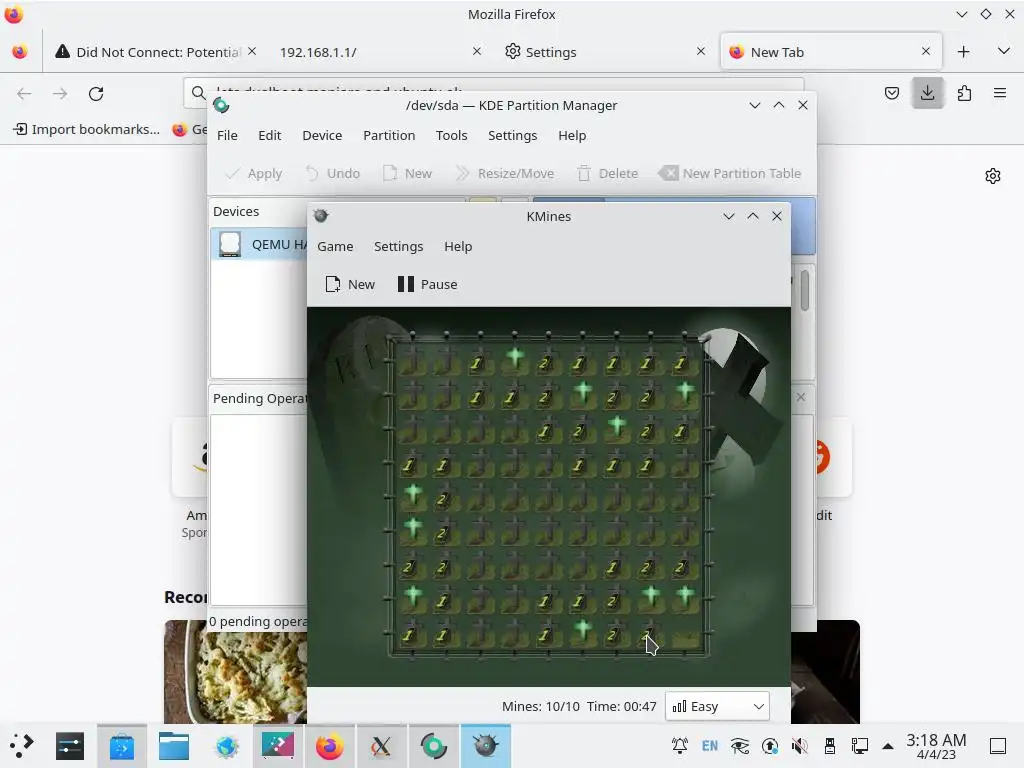Pause the KMines game
The height and width of the screenshot is (768, 1024).
tap(427, 284)
